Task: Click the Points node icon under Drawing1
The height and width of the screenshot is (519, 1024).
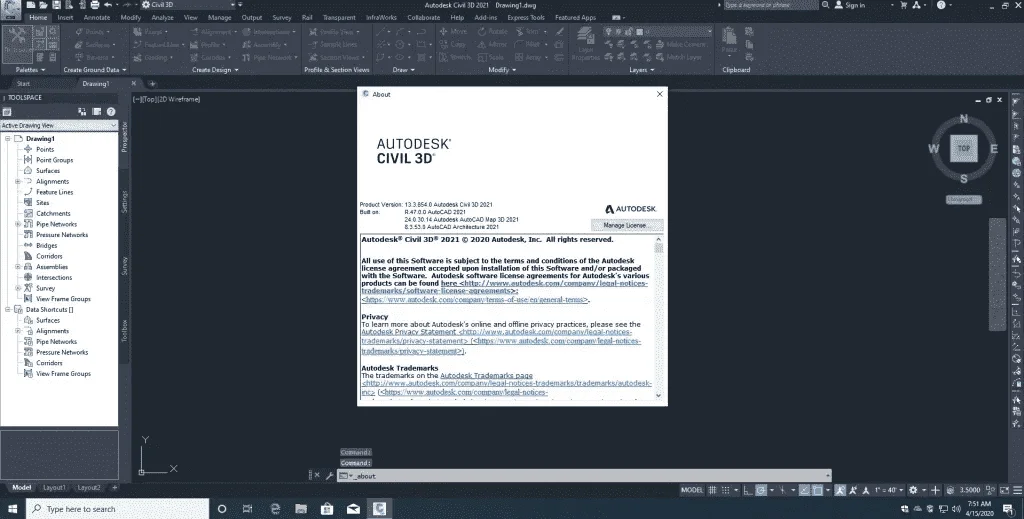Action: 28,149
